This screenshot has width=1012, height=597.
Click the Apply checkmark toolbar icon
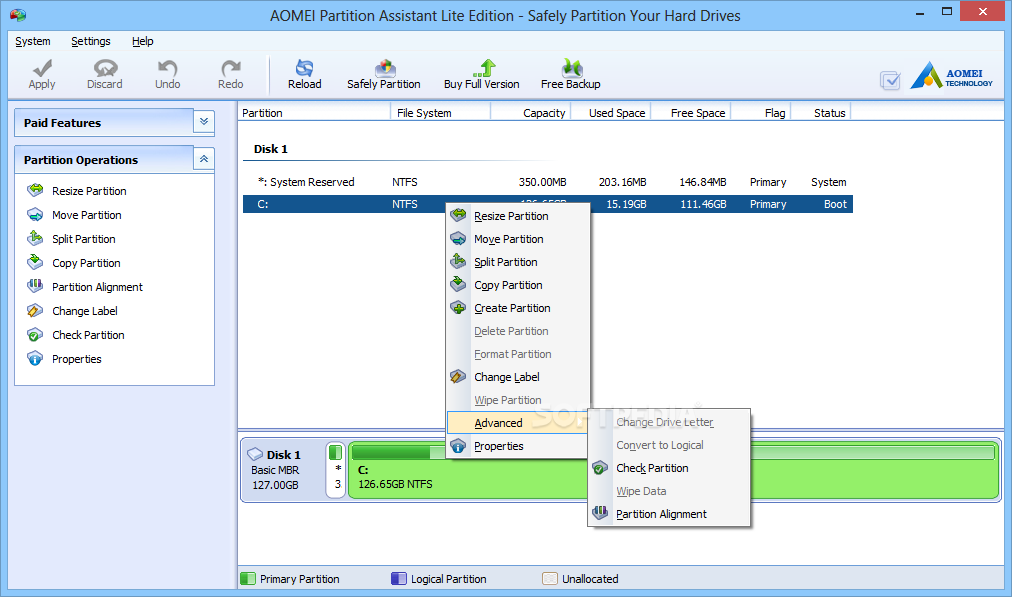click(42, 68)
